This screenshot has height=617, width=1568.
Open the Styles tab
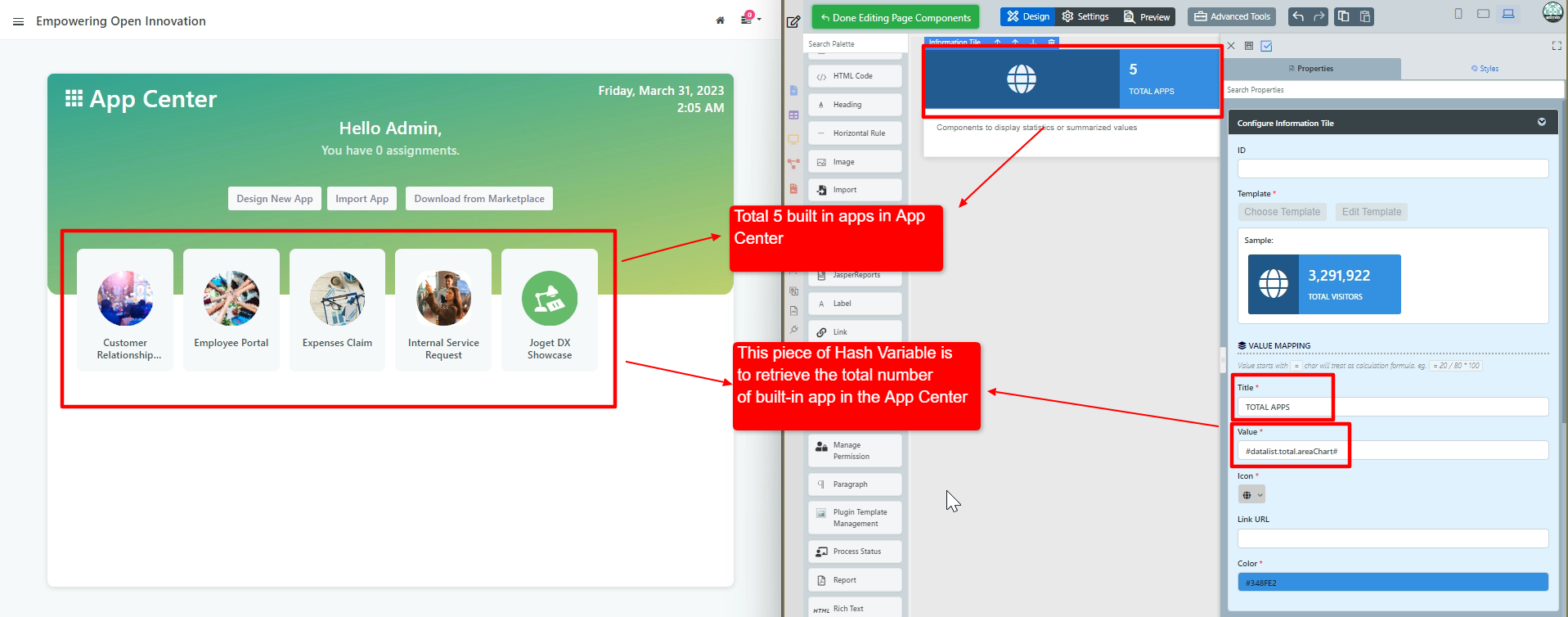1485,69
